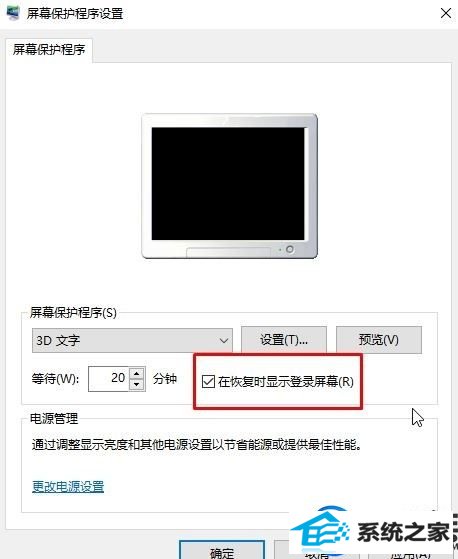Click the 在恢复时显示登录屏幕(R) label text
458x559 pixels.
(x=285, y=381)
